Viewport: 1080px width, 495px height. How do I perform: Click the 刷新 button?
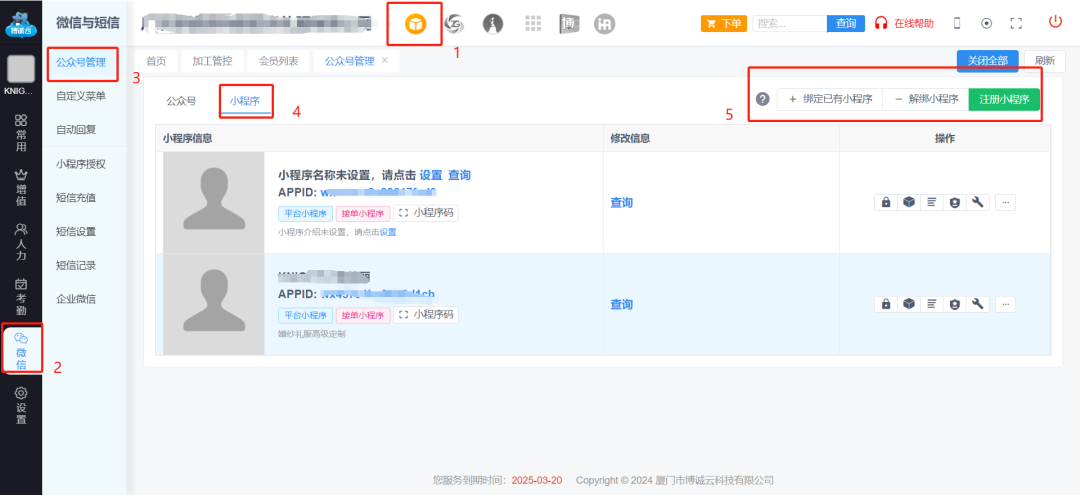1043,61
